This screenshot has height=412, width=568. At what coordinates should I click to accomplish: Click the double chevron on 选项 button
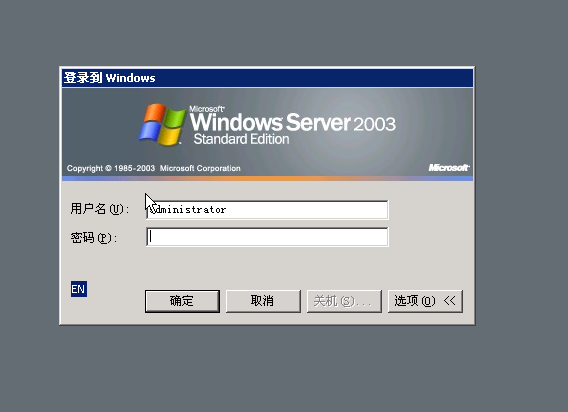click(x=450, y=300)
